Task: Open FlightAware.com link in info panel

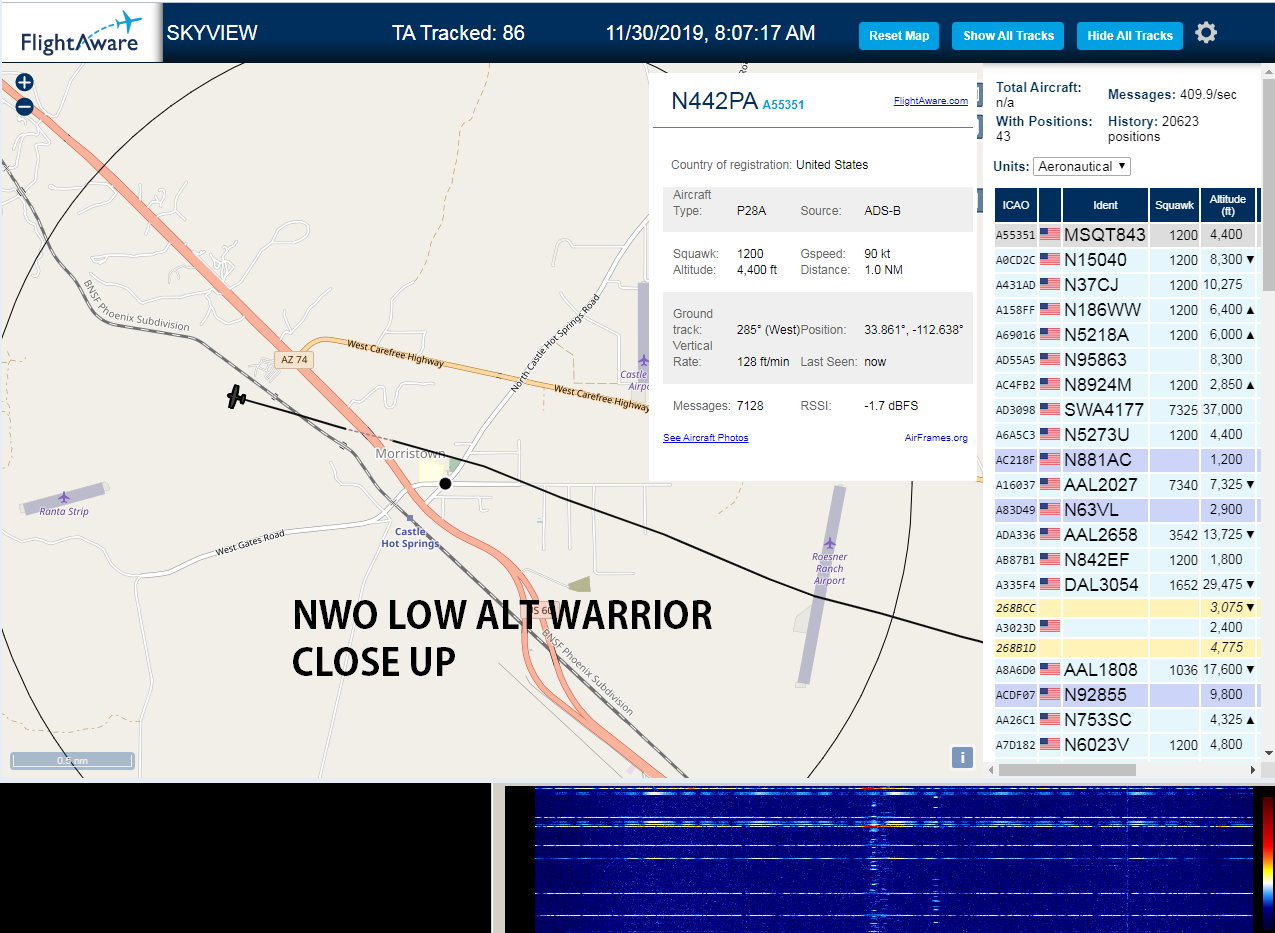Action: click(930, 101)
